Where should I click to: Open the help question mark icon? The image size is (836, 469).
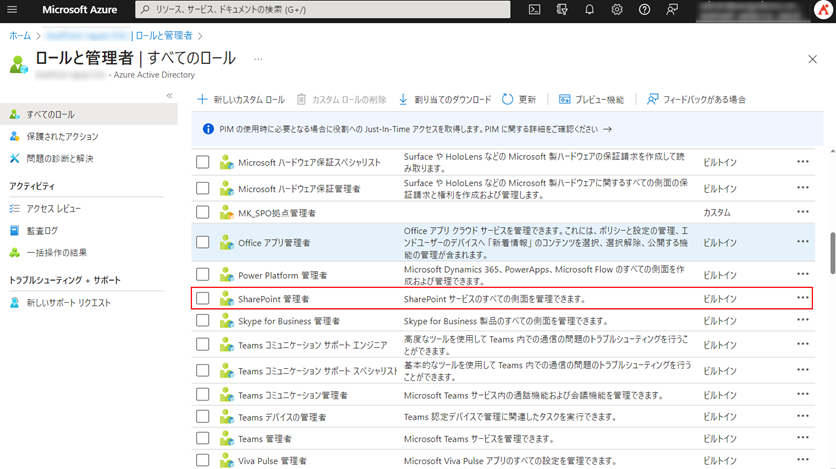(644, 10)
